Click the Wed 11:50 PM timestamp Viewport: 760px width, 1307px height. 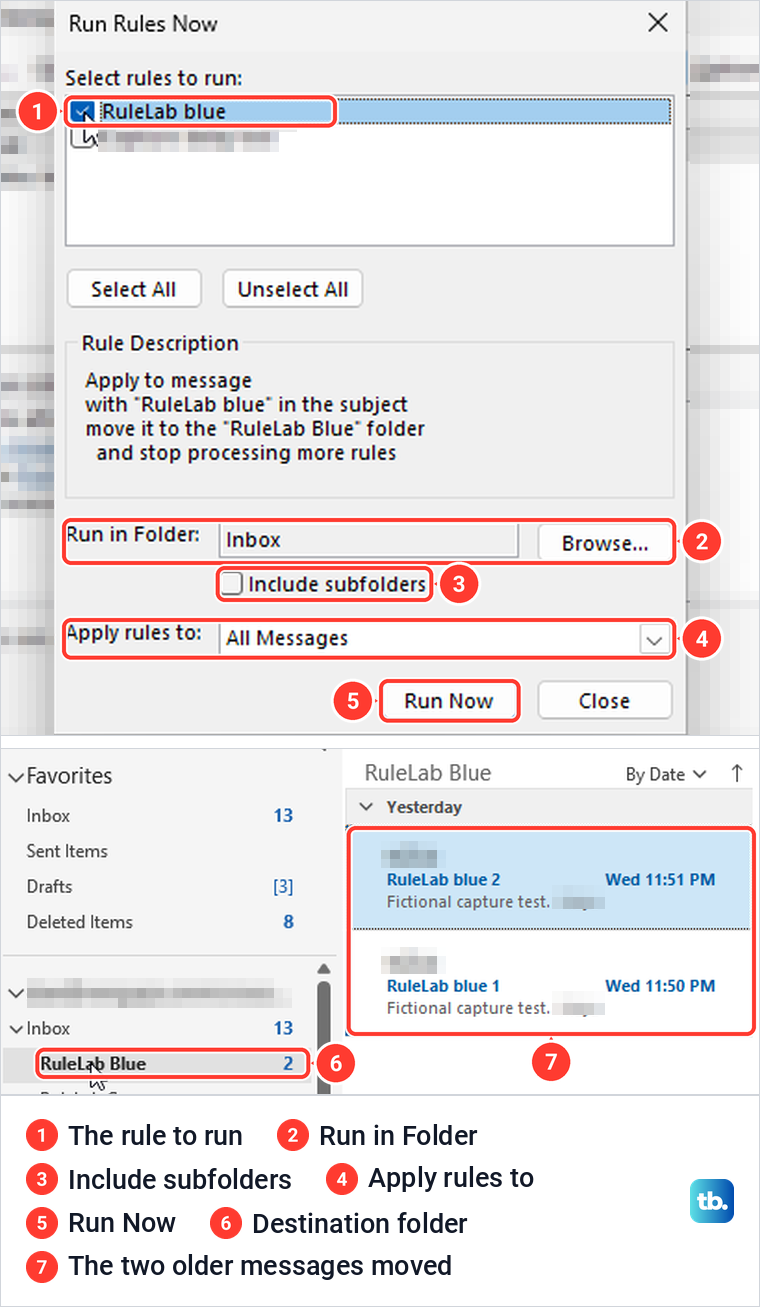point(660,986)
